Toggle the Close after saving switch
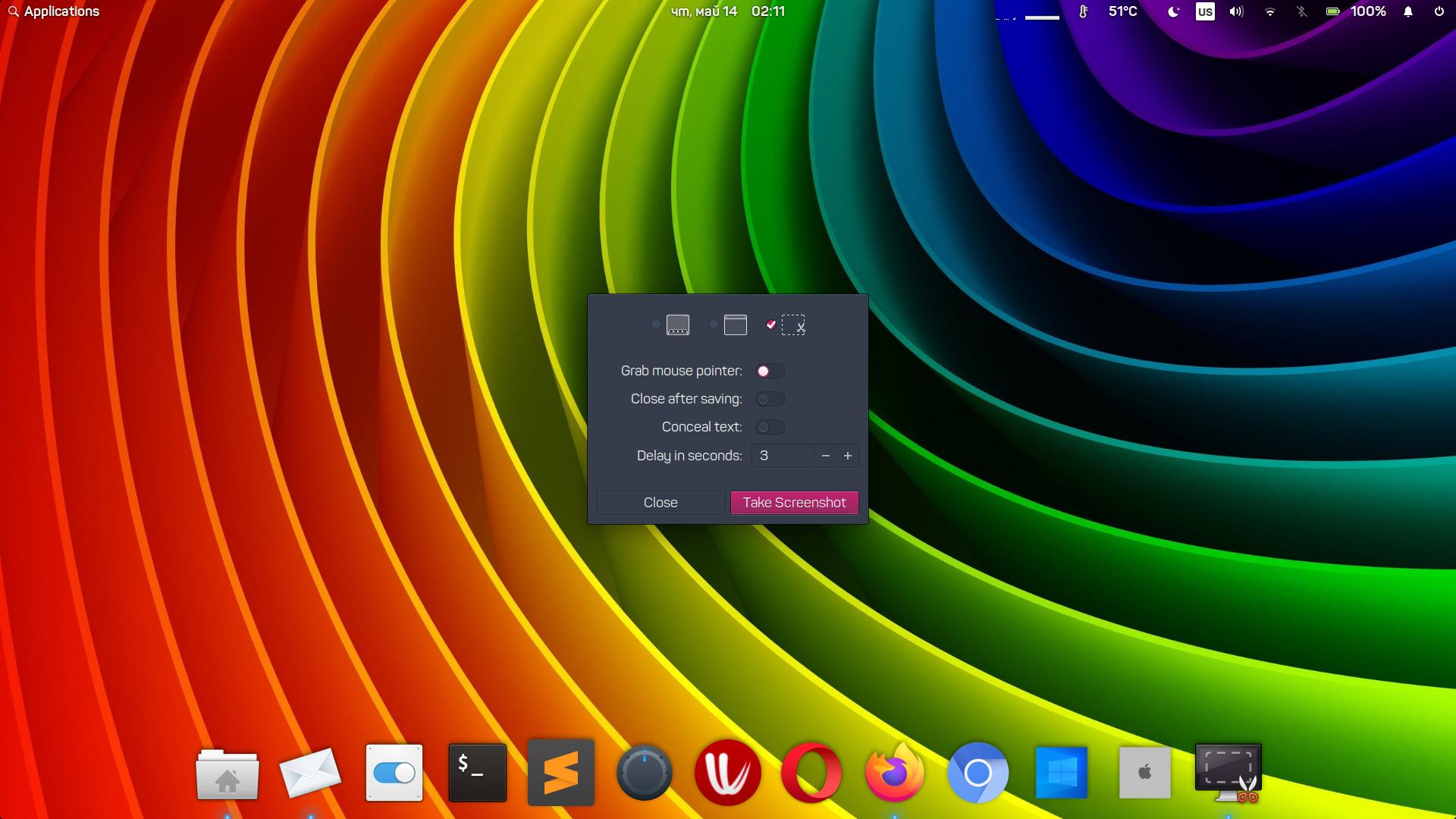The image size is (1456, 819). point(770,399)
